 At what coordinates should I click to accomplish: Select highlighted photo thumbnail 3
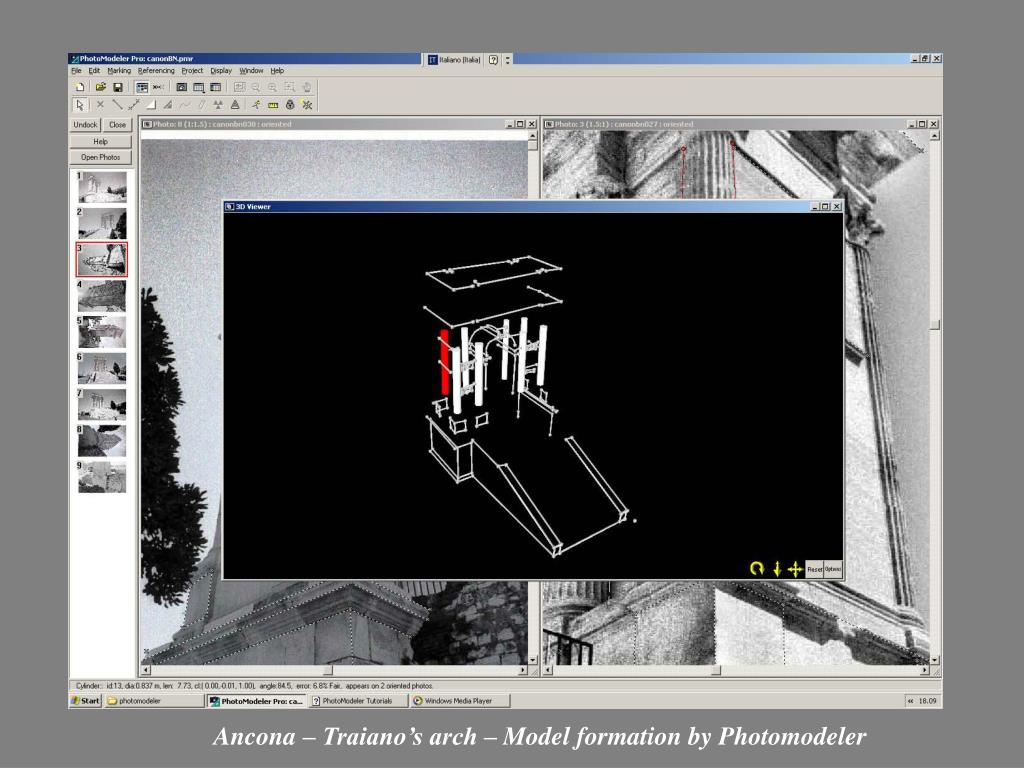(x=102, y=259)
